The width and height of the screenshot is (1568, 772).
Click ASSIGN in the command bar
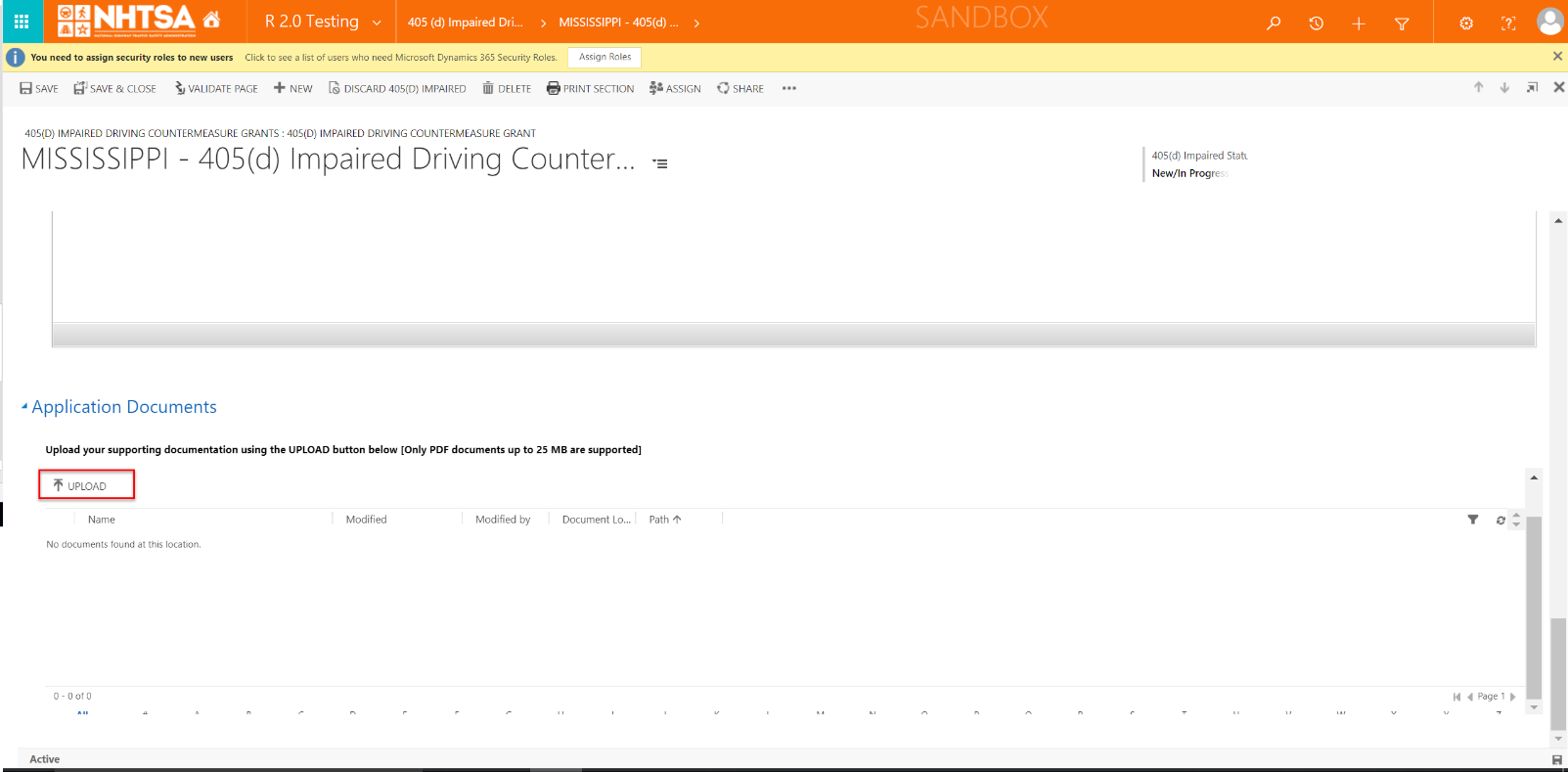[x=675, y=88]
